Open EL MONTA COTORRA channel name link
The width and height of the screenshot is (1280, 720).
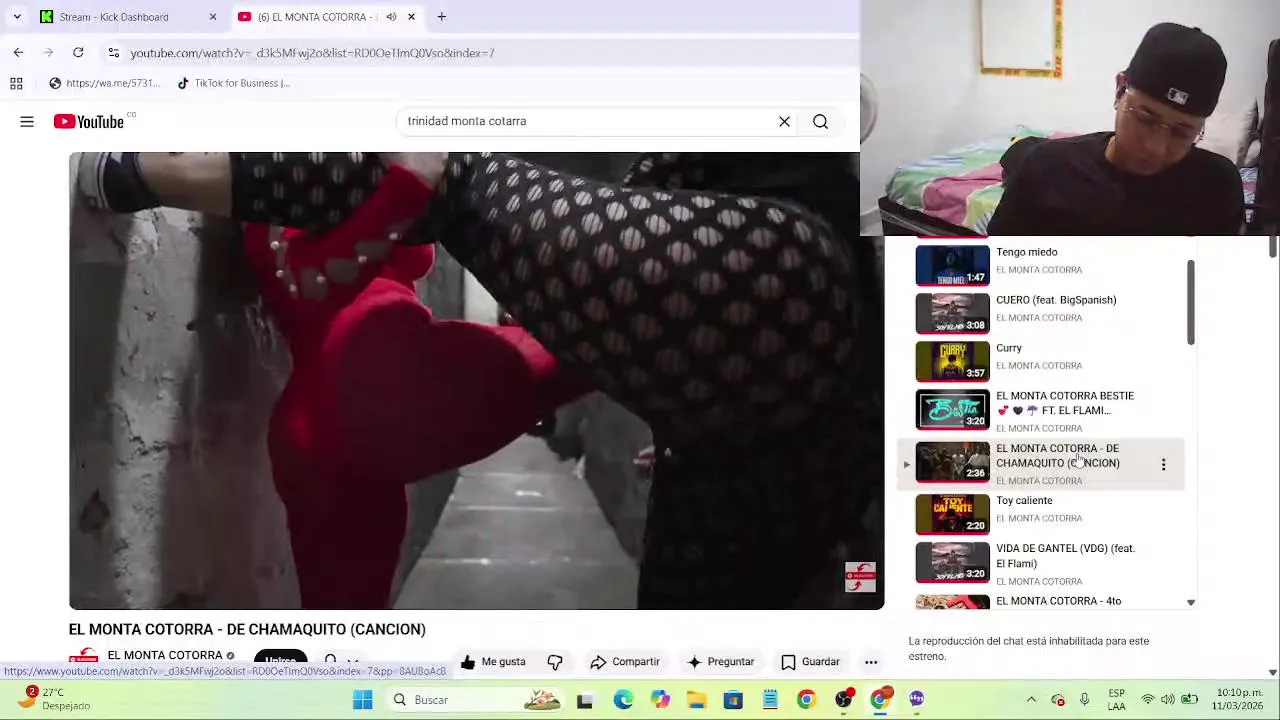coord(165,655)
